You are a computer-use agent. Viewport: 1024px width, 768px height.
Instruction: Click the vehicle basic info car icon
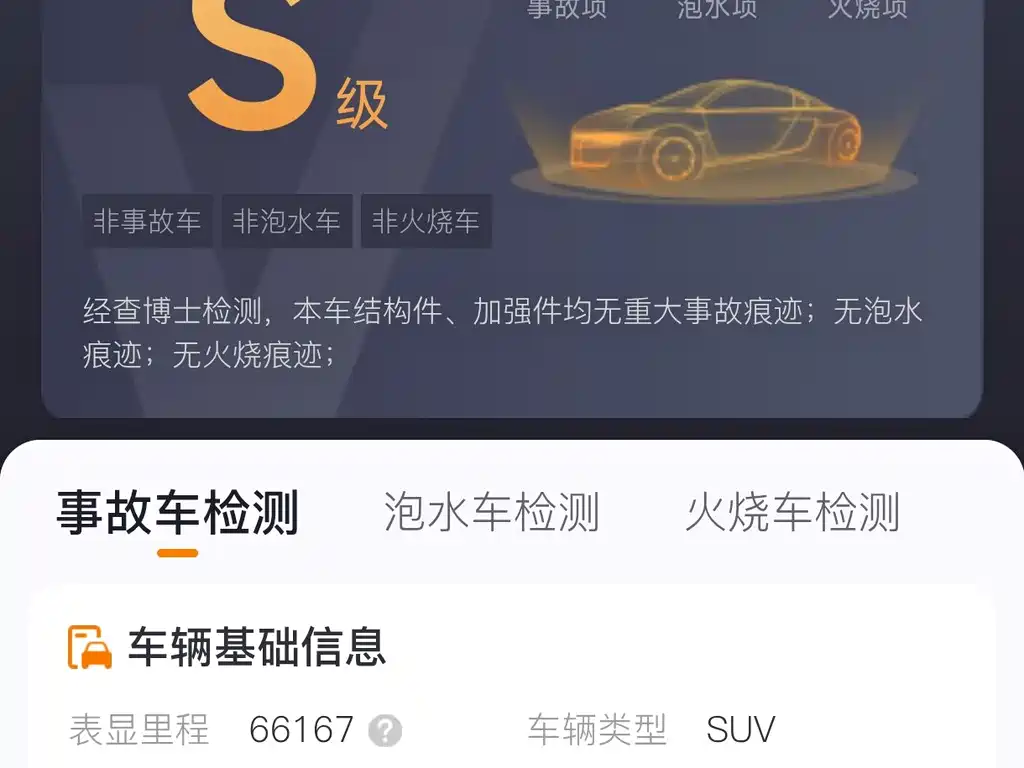(x=89, y=647)
